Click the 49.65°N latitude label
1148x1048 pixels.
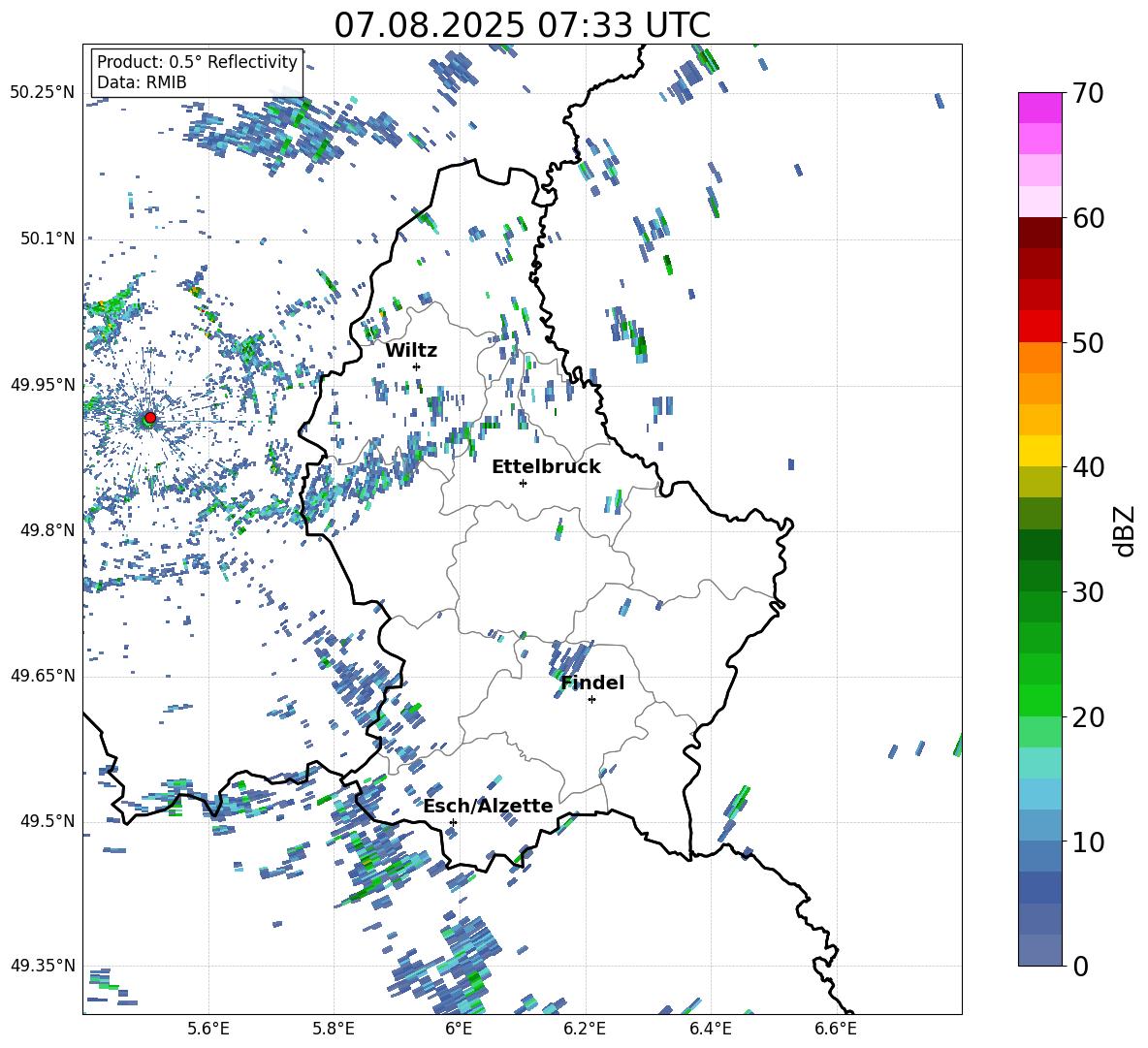tap(43, 676)
